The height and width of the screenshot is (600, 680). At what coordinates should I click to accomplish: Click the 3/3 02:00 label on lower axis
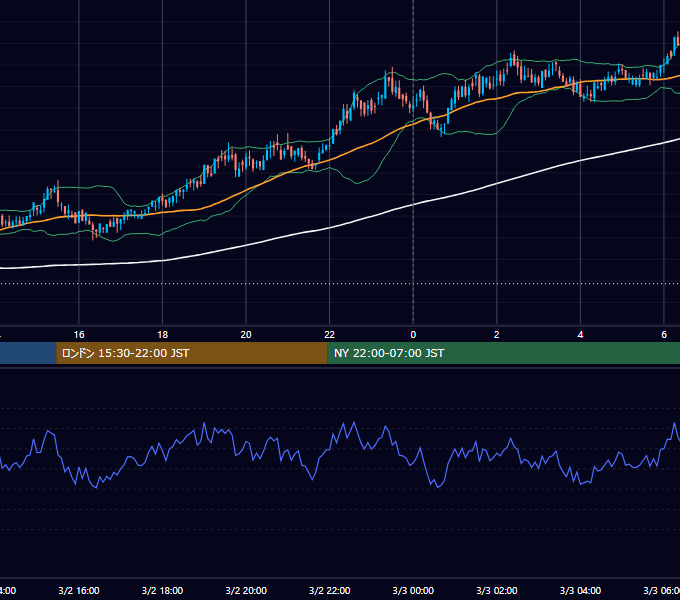click(x=497, y=590)
